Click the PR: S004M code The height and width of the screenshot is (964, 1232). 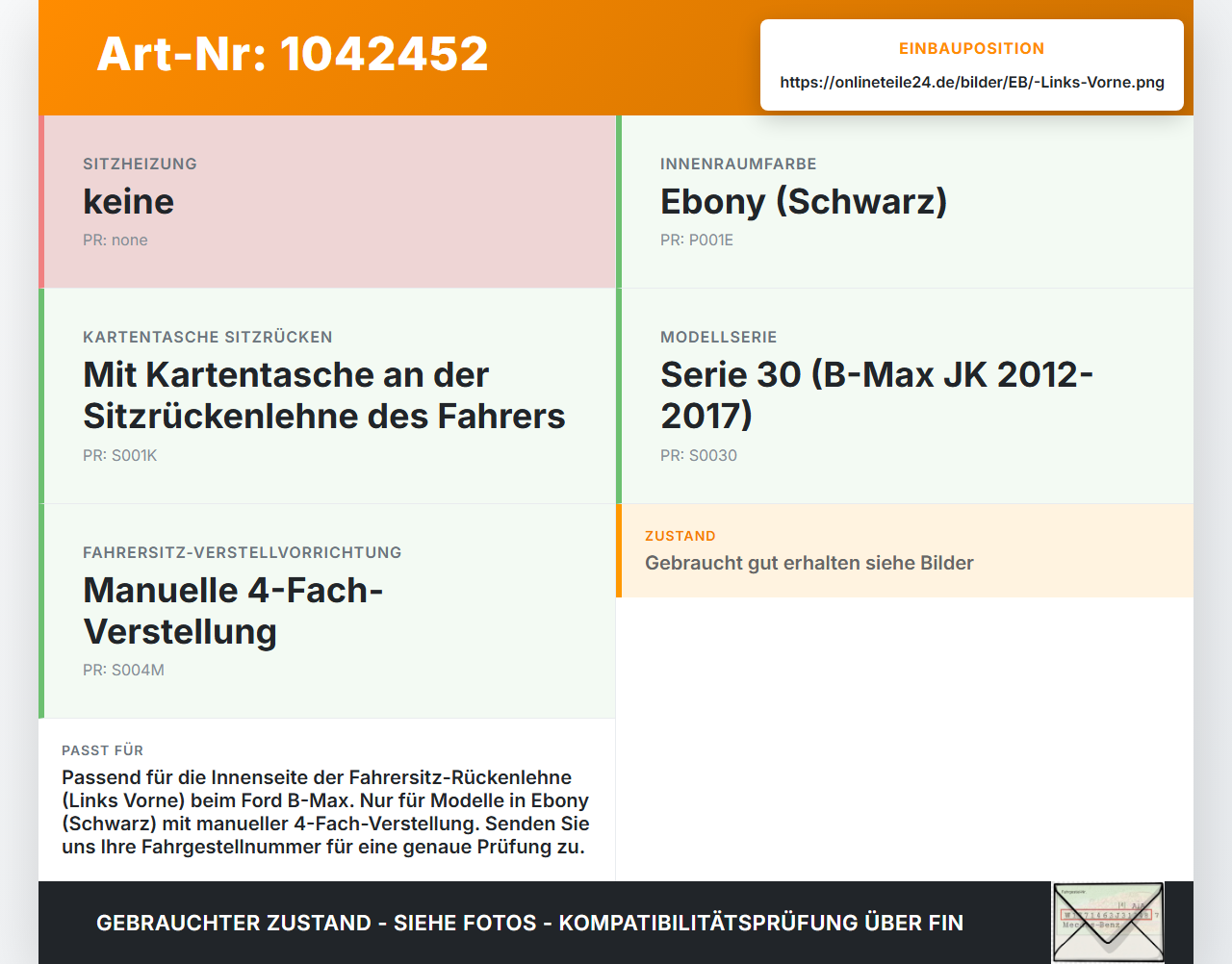click(x=123, y=670)
